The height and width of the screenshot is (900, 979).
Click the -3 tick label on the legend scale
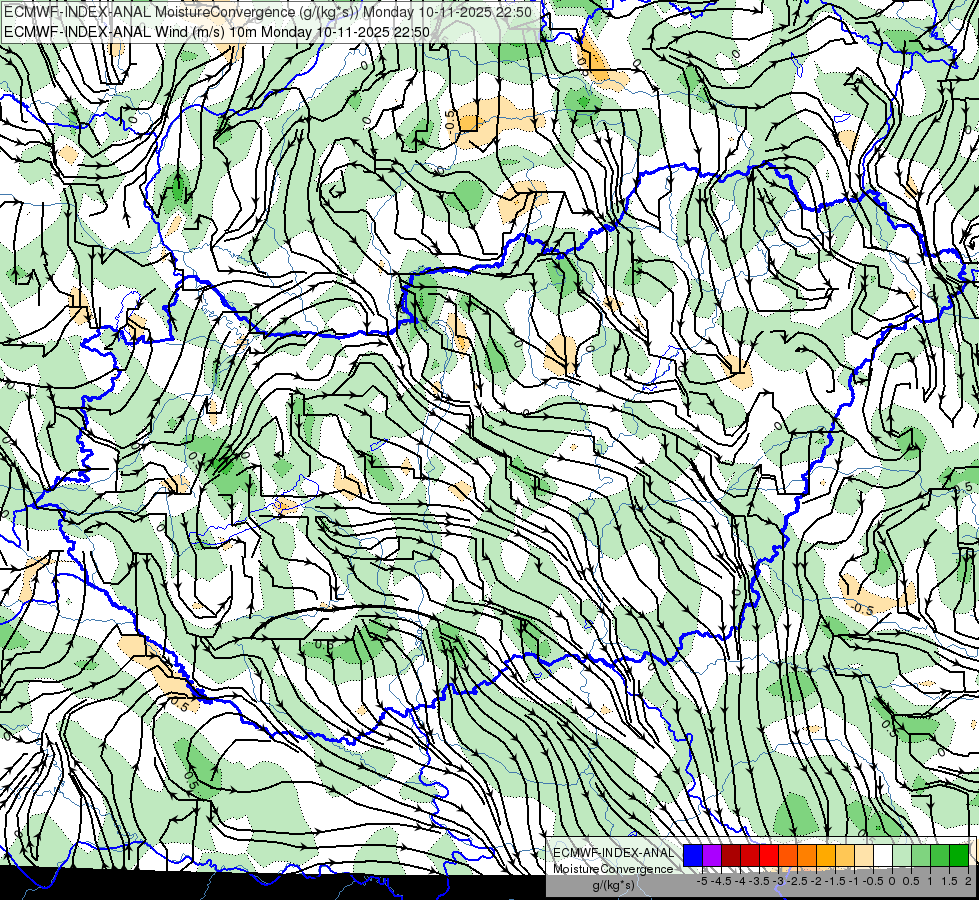click(779, 881)
